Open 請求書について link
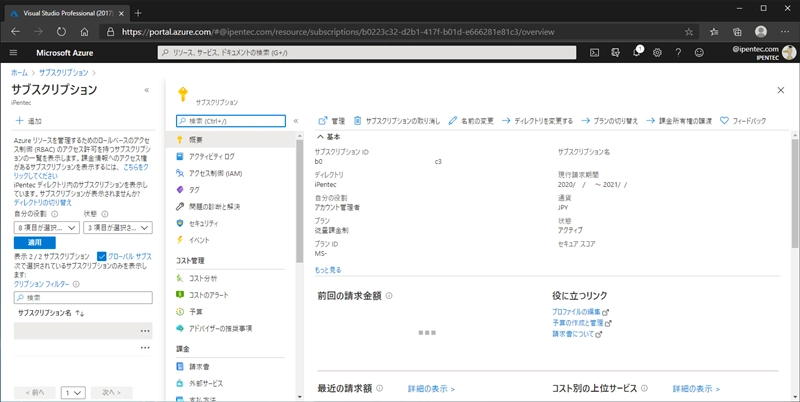The height and width of the screenshot is (402, 800). click(x=577, y=334)
